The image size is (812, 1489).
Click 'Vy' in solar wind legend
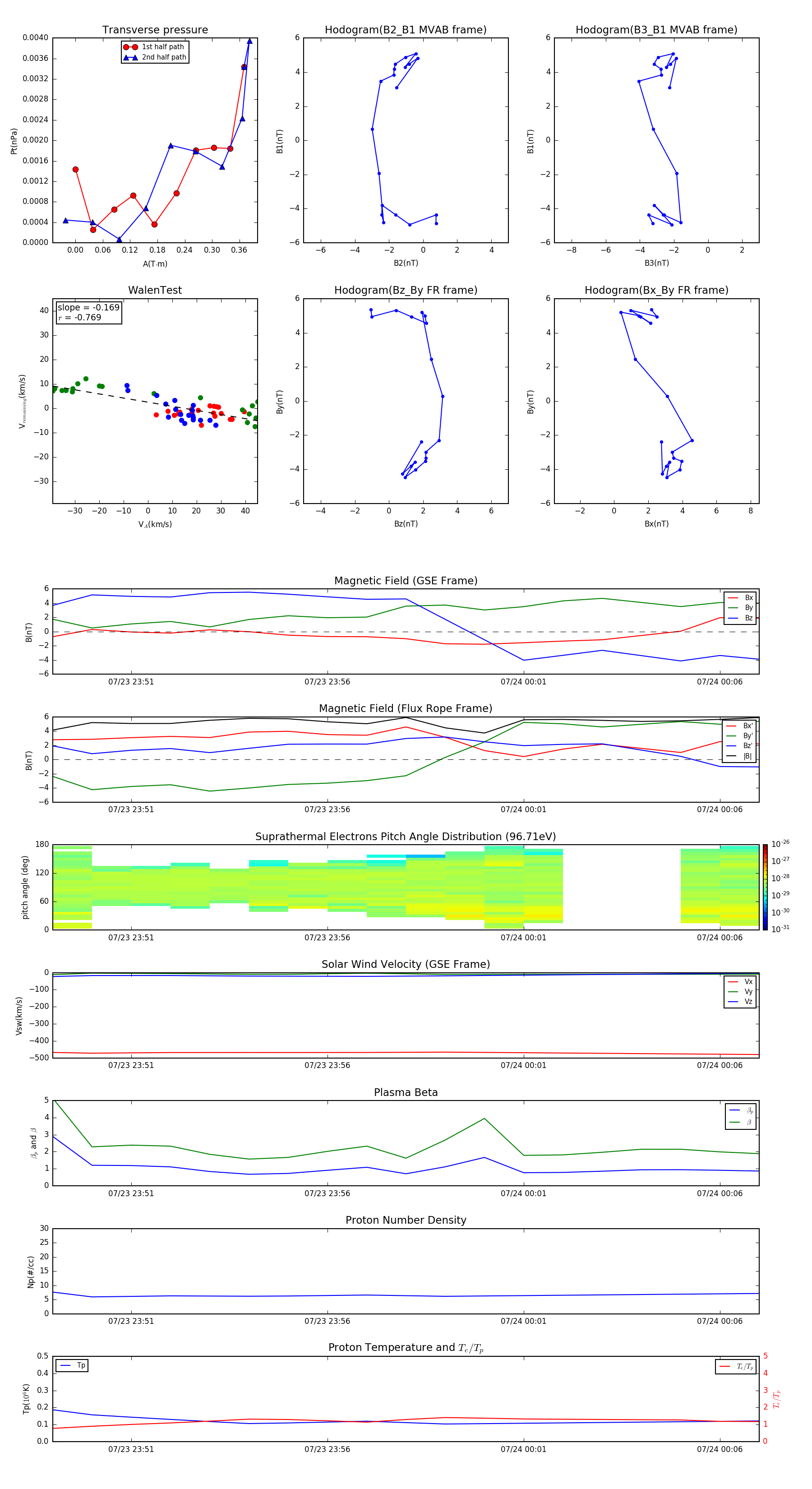tap(741, 991)
